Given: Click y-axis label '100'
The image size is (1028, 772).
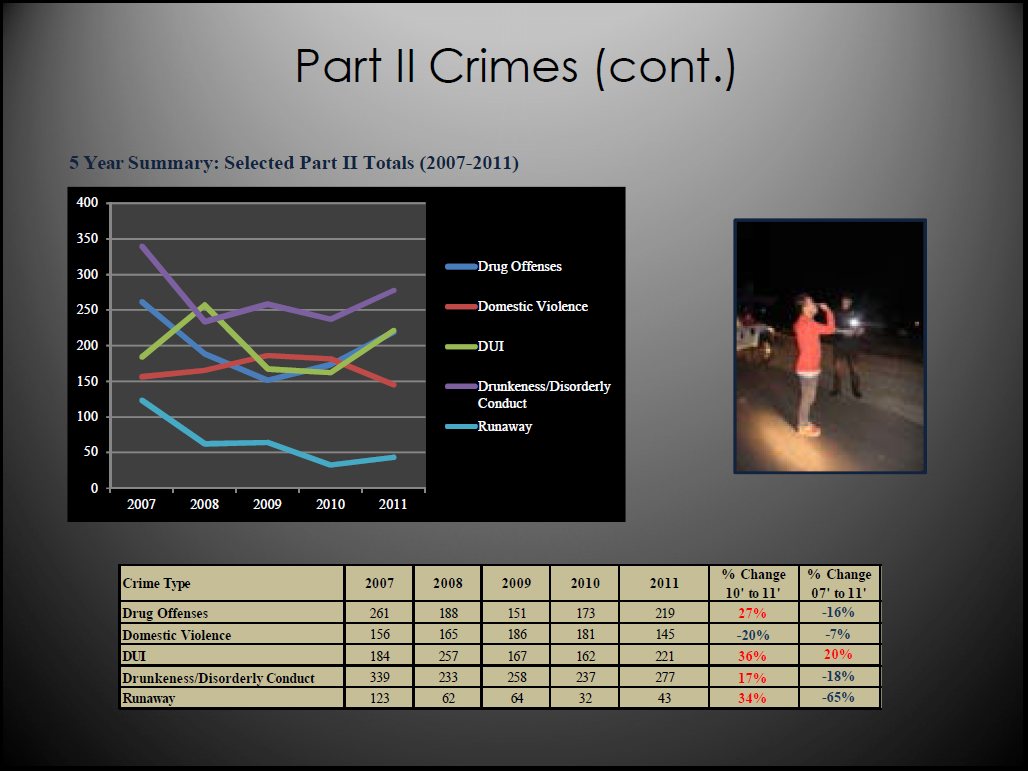Looking at the screenshot, I should coord(87,416).
